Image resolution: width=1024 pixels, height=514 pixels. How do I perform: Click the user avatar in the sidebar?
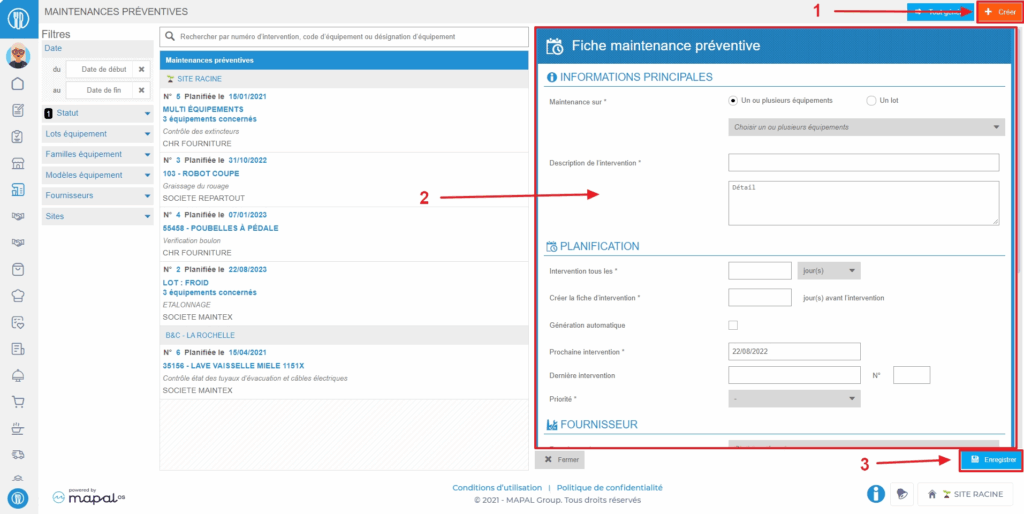[x=18, y=56]
